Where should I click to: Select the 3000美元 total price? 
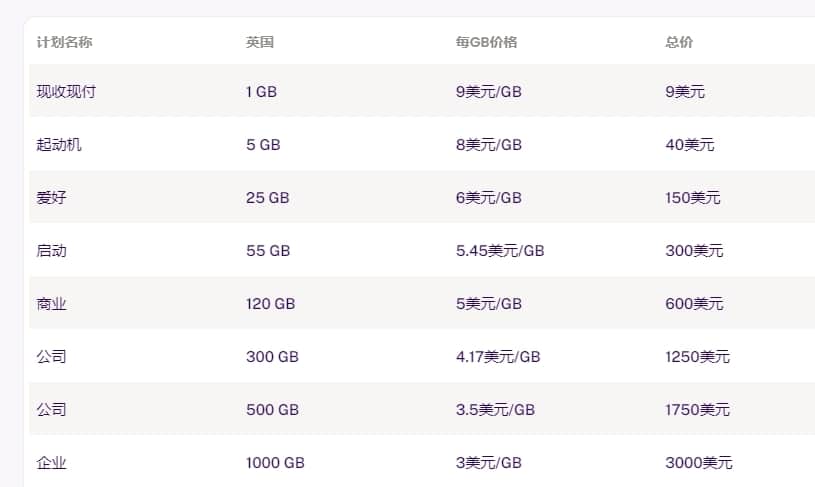pos(699,463)
